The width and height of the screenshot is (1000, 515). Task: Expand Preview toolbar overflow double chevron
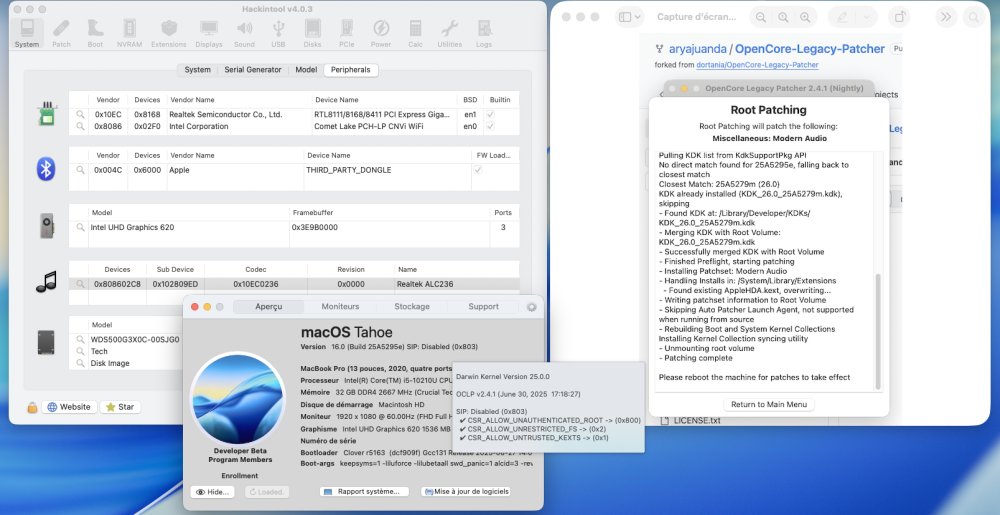946,17
